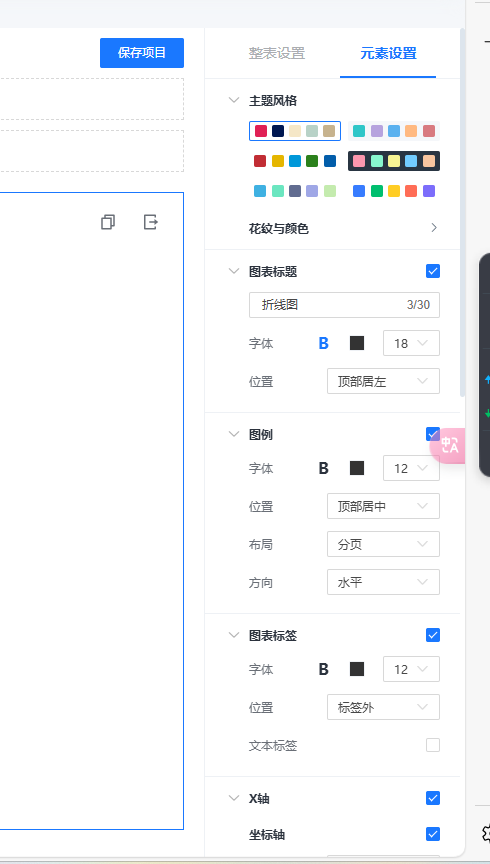The width and height of the screenshot is (490, 864).
Task: Click the copy chart icon
Action: point(108,222)
